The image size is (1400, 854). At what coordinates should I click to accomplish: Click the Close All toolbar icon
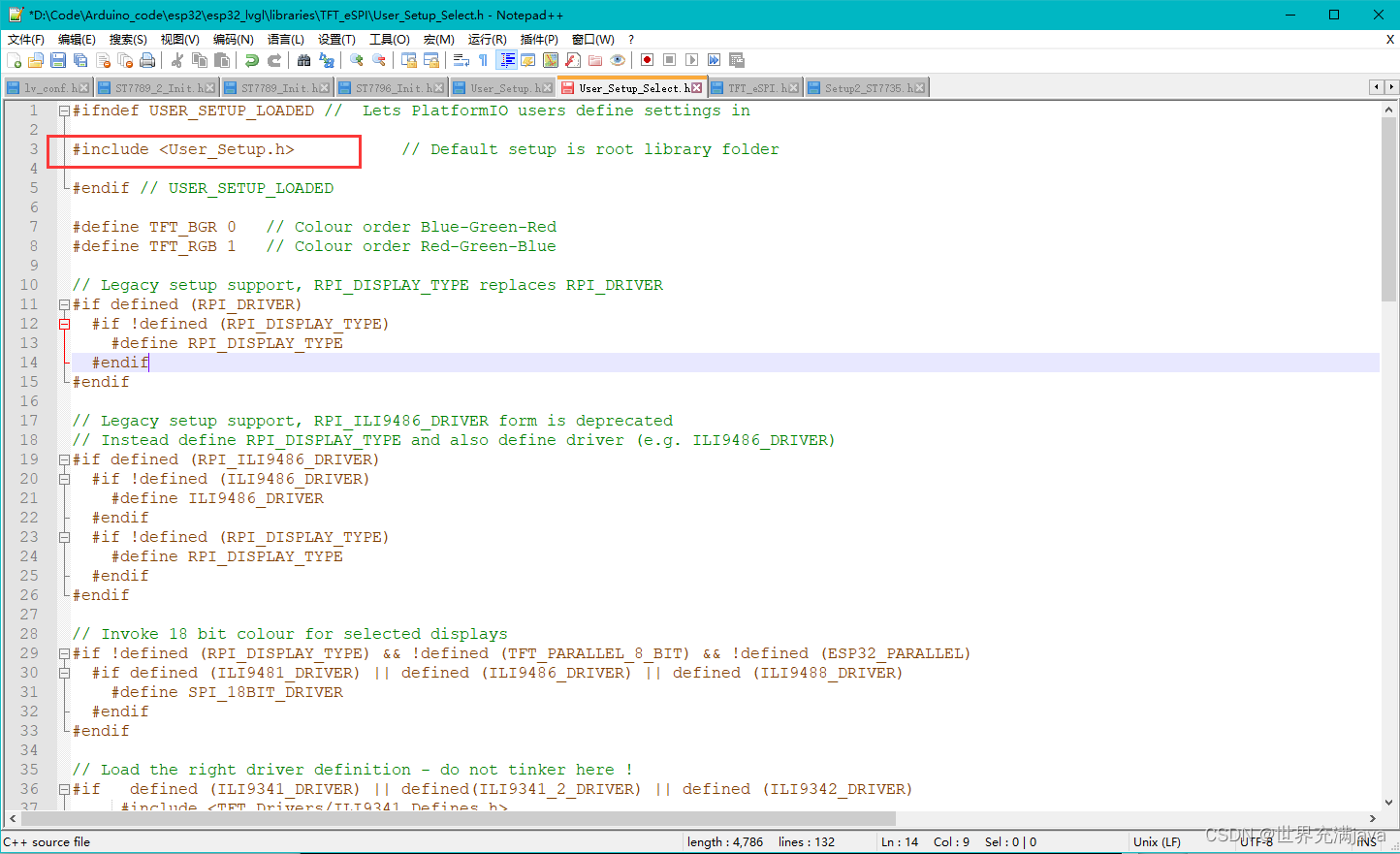pyautogui.click(x=125, y=60)
